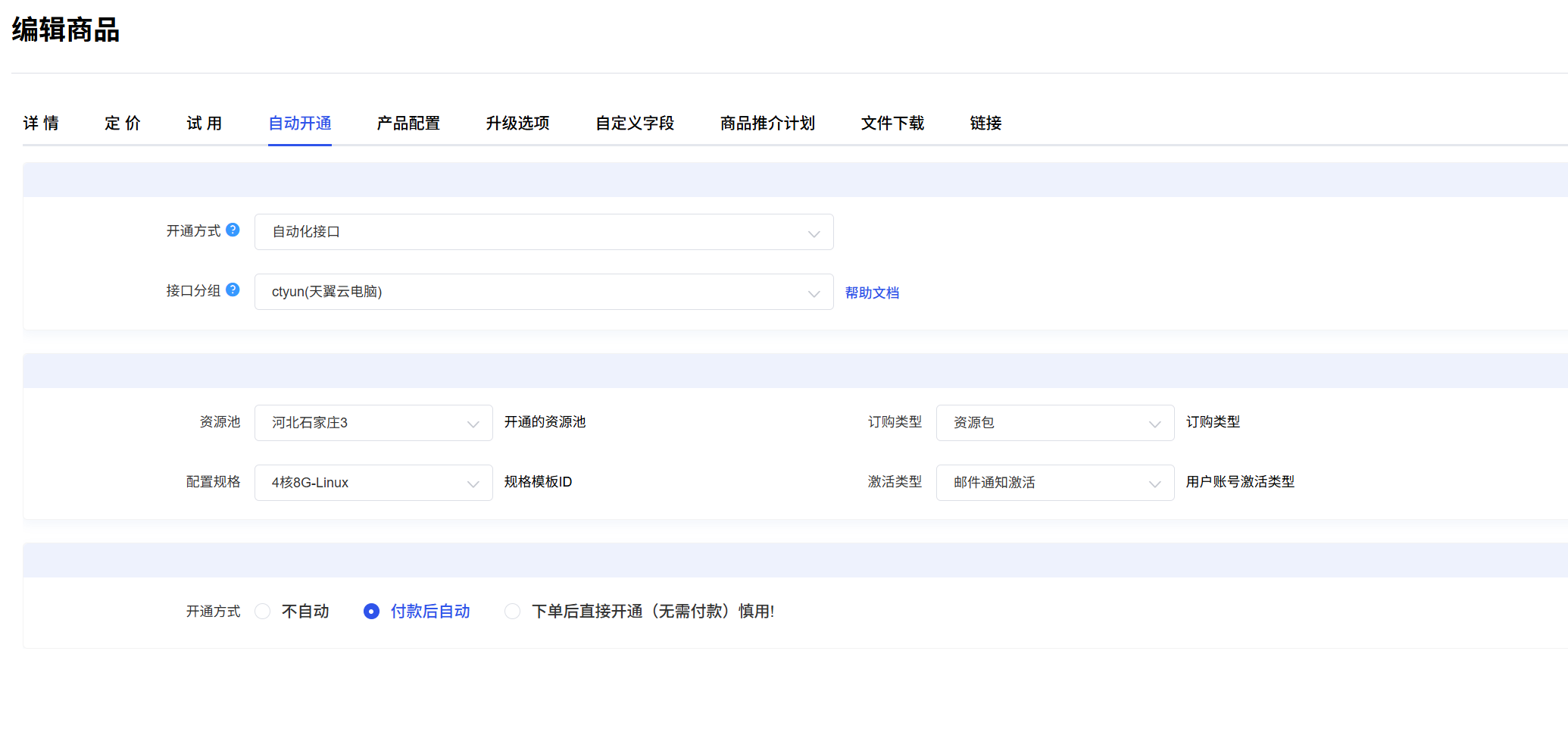Open the 自定义字段 tab
Viewport: 1568px width, 748px height.
tap(635, 123)
